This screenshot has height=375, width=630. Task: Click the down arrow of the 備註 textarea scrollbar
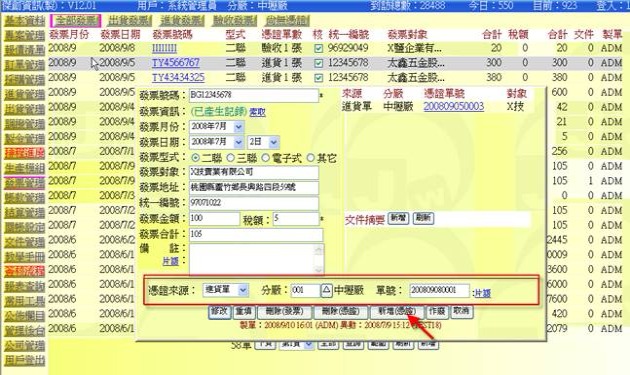tap(318, 269)
